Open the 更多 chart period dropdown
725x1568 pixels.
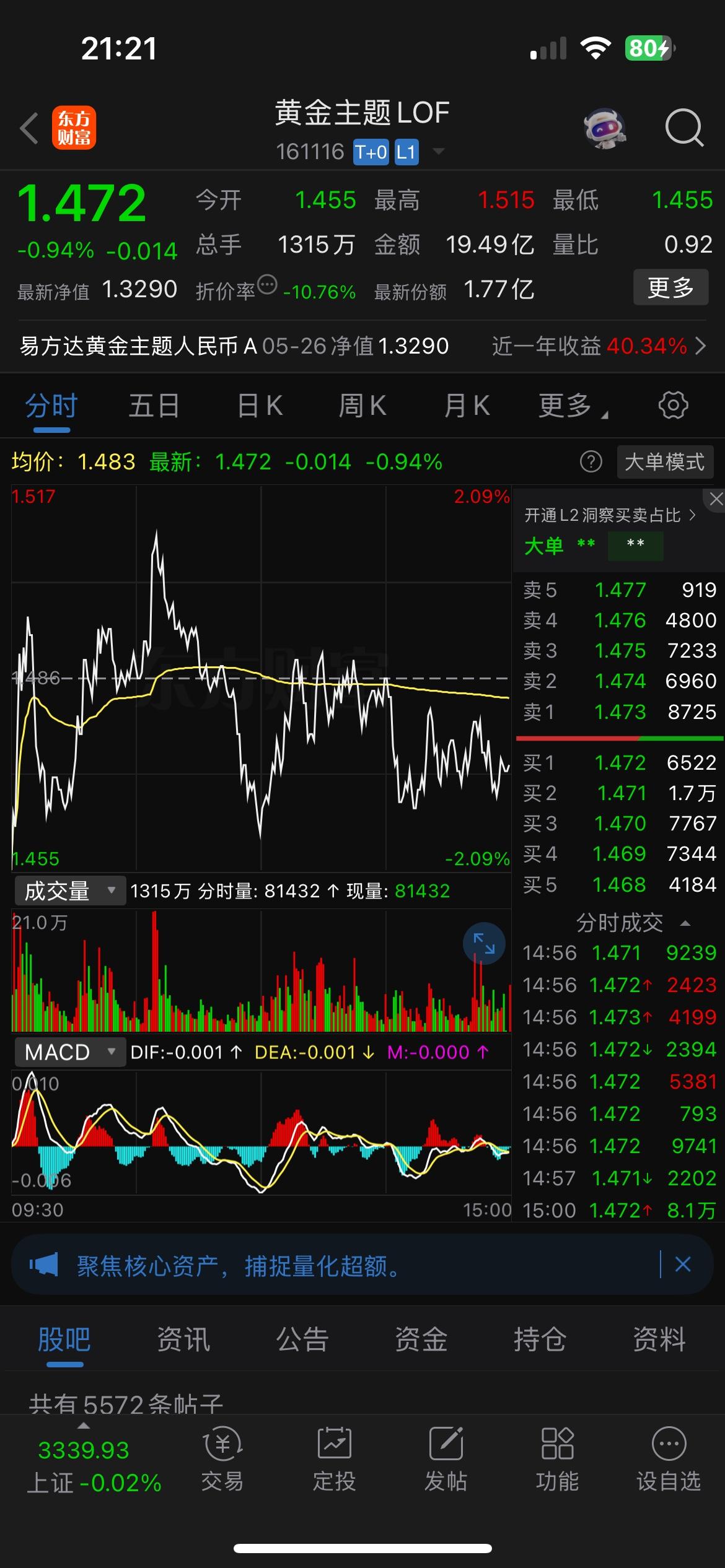pyautogui.click(x=573, y=406)
